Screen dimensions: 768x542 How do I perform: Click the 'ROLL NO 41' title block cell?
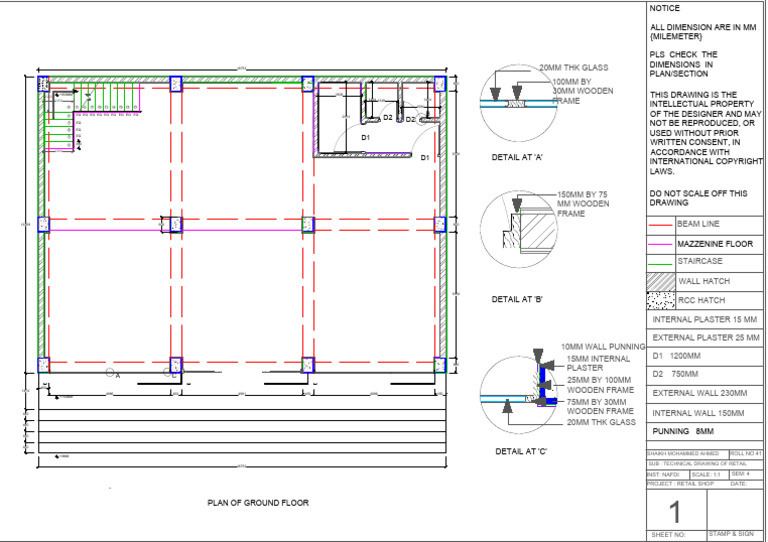(745, 453)
